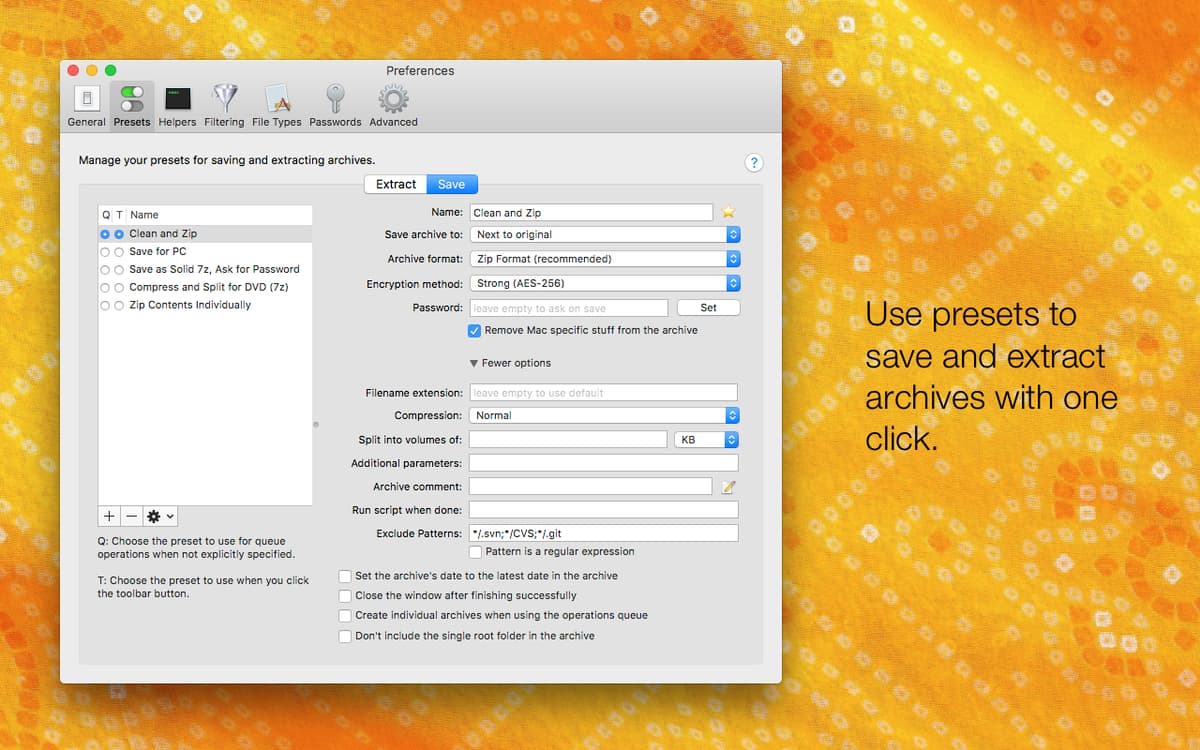Click the help question mark button
The height and width of the screenshot is (750, 1200).
[754, 162]
